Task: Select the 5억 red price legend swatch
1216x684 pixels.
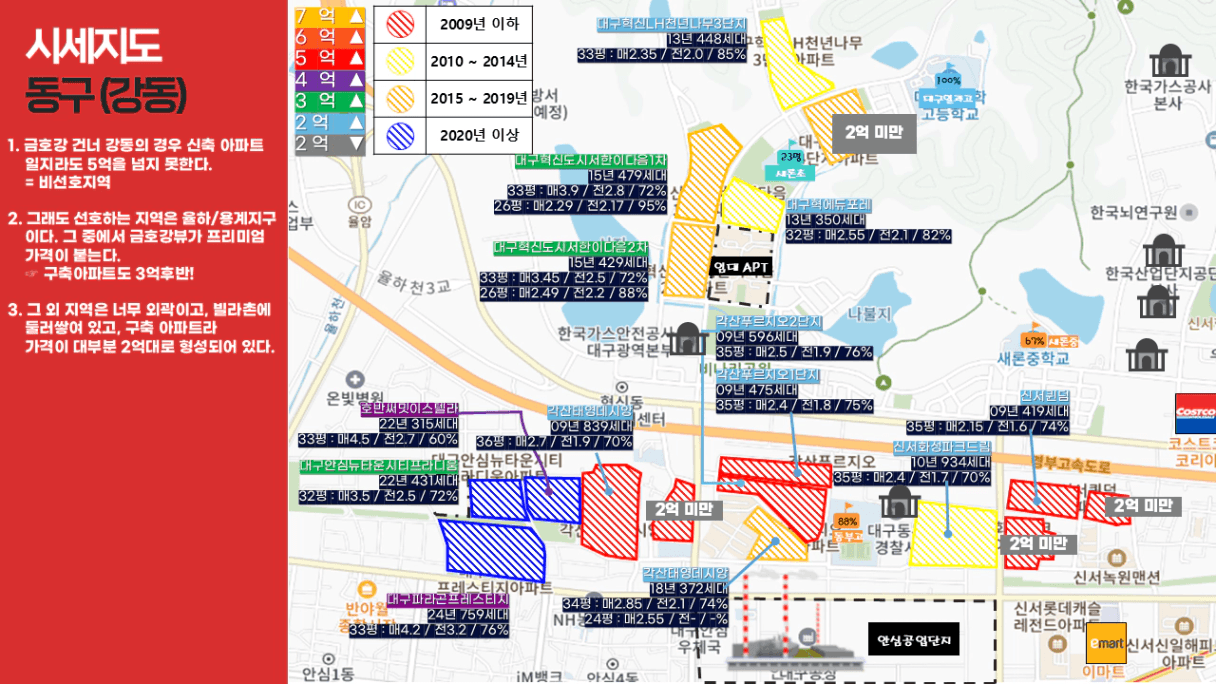Action: pos(331,58)
